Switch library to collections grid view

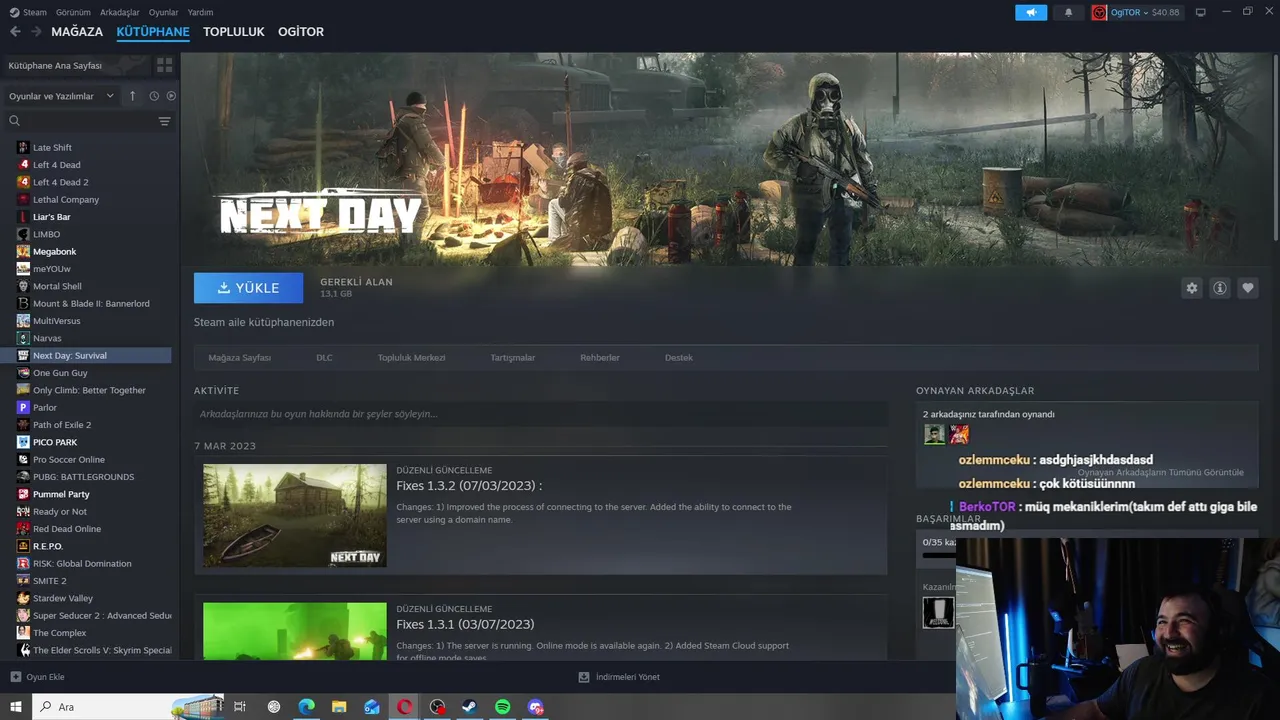coord(164,65)
